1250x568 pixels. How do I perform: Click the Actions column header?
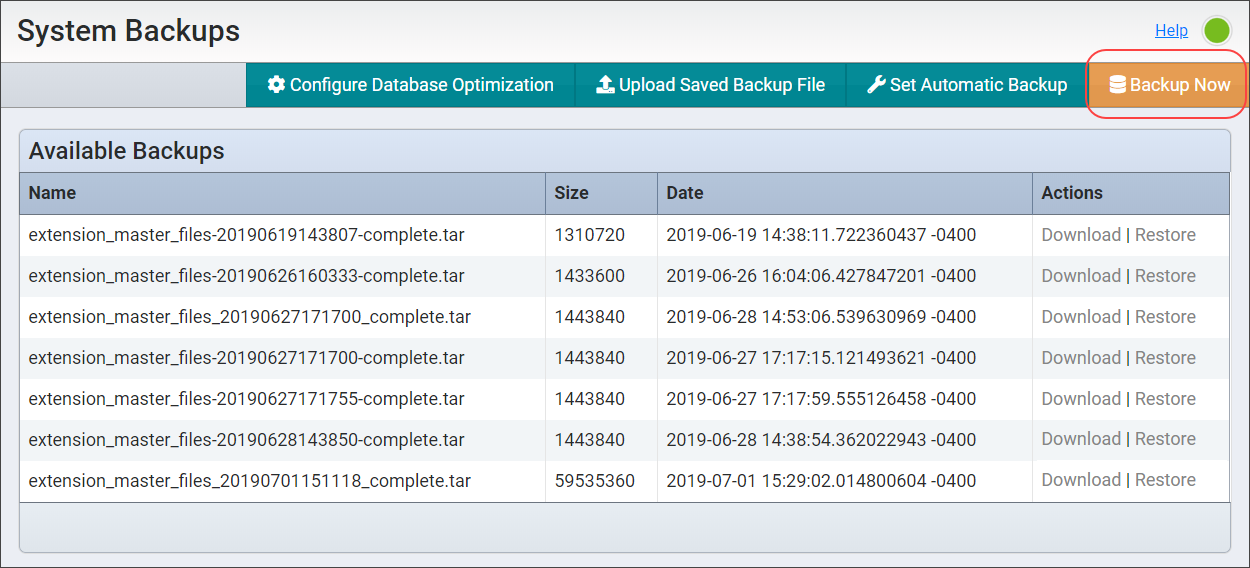coord(1131,193)
